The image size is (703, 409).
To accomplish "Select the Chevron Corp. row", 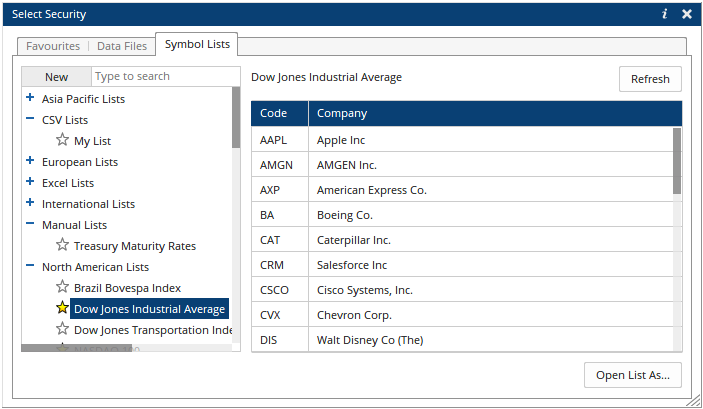I will 462,315.
